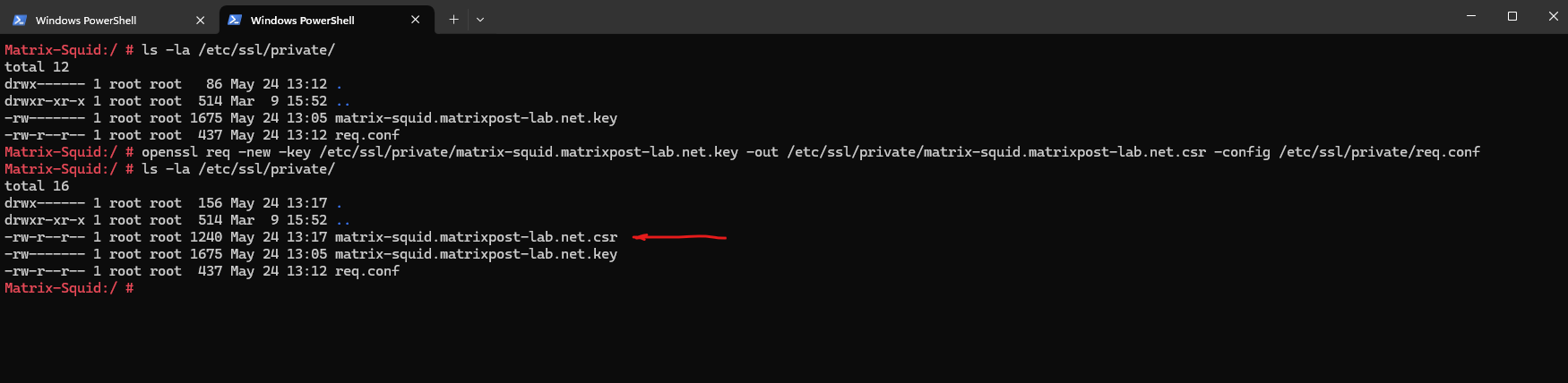Click PowerShell icon on the first tab
The height and width of the screenshot is (383, 1568).
[20, 20]
